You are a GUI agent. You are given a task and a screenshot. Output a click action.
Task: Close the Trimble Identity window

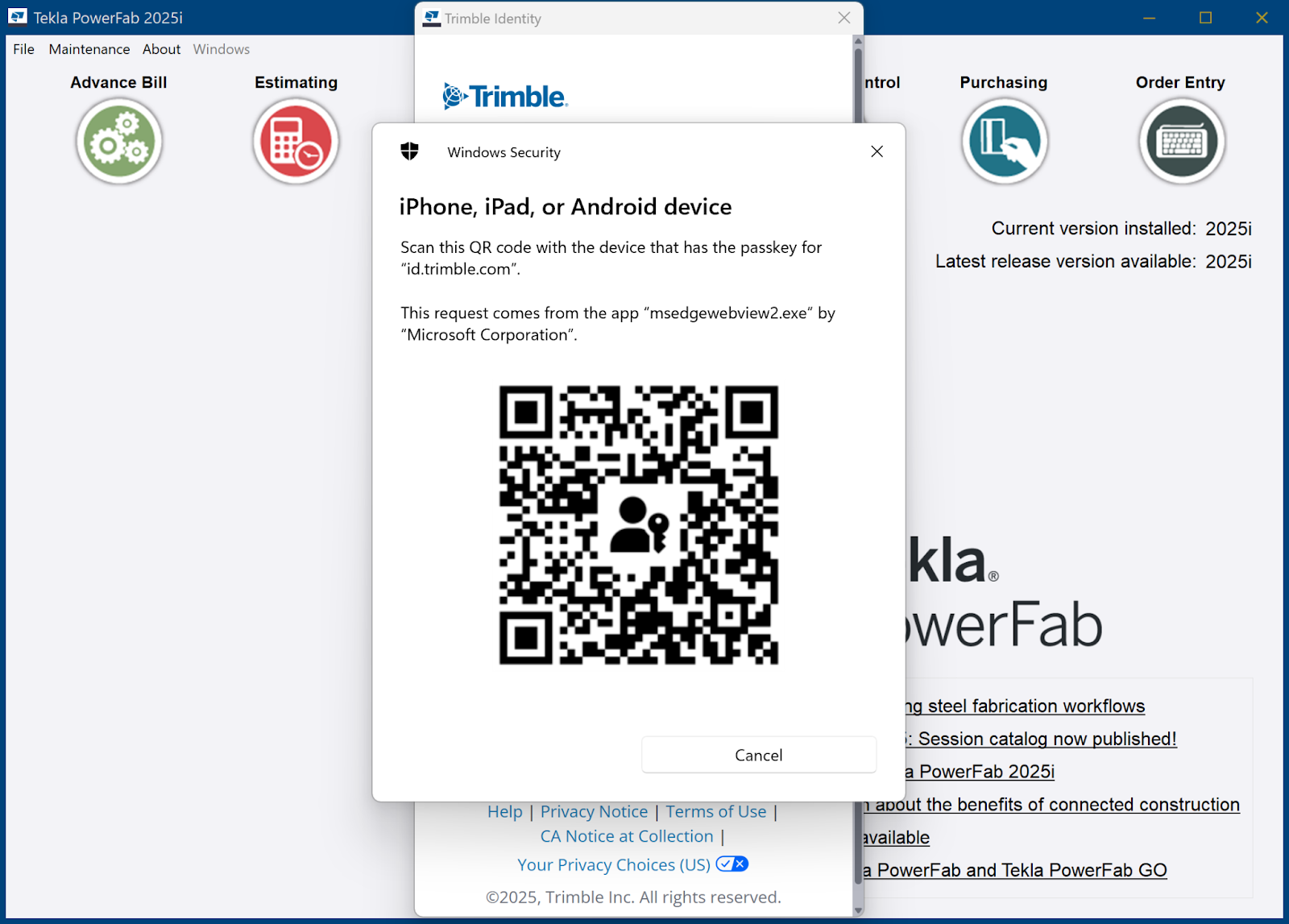[x=844, y=18]
